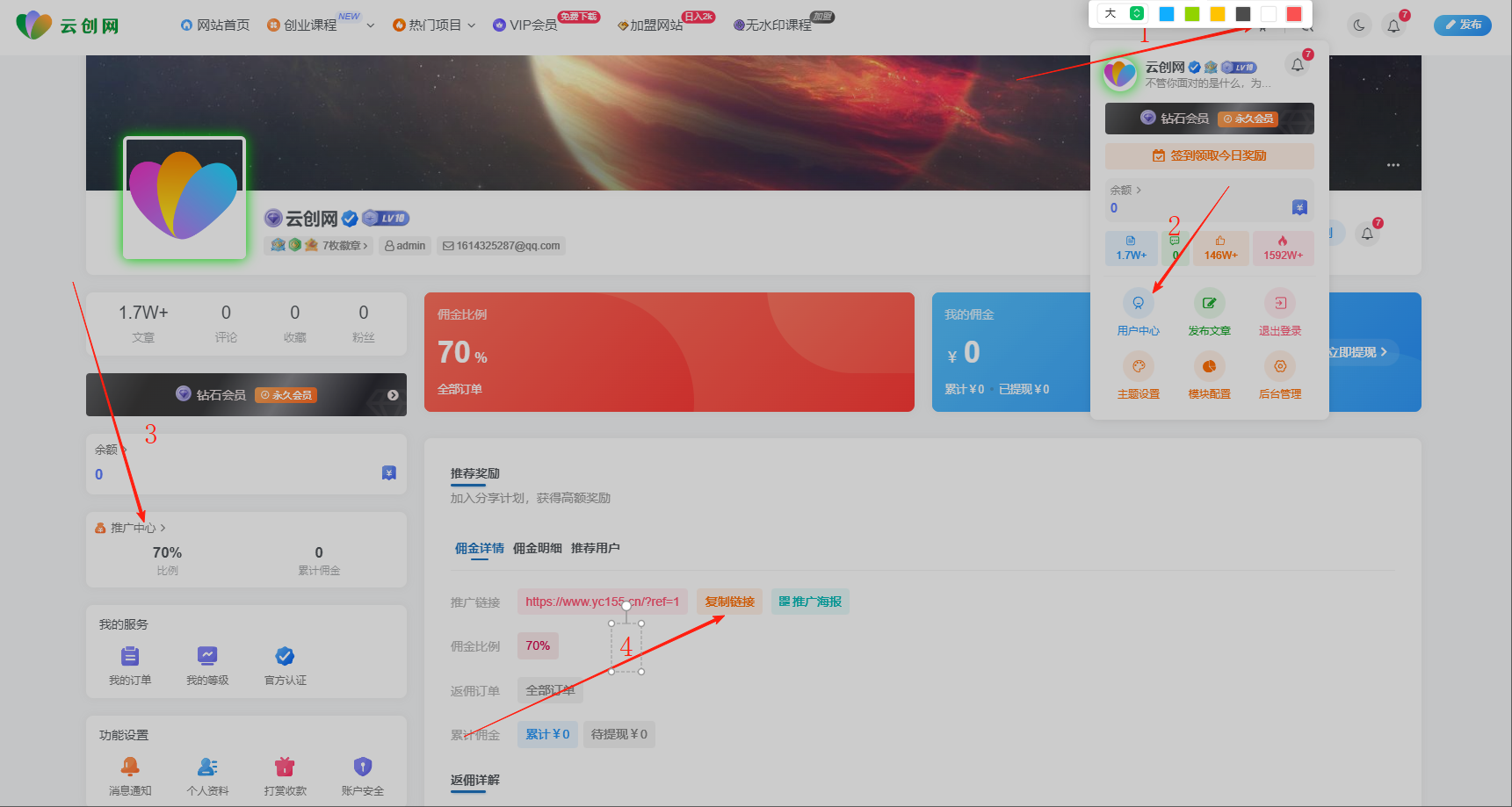Click the 退出登录 logout icon
The height and width of the screenshot is (807, 1512).
click(1280, 302)
